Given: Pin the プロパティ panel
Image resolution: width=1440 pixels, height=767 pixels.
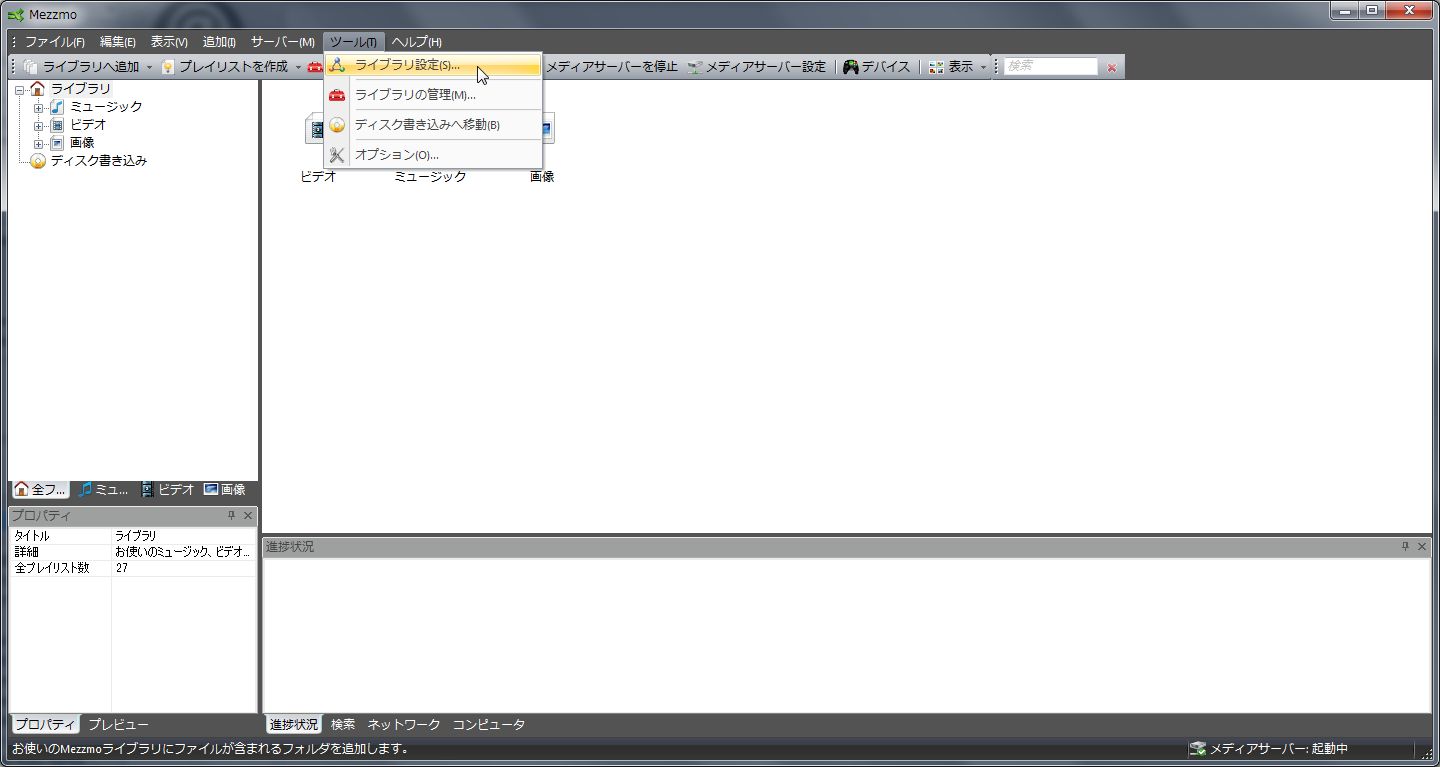Looking at the screenshot, I should (x=232, y=516).
